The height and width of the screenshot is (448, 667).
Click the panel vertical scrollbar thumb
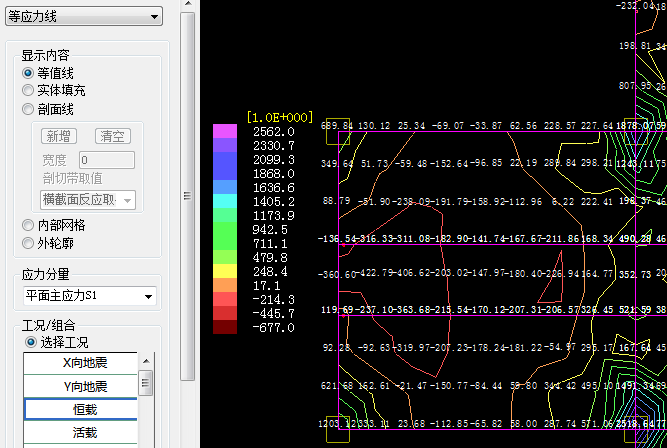coord(187,196)
